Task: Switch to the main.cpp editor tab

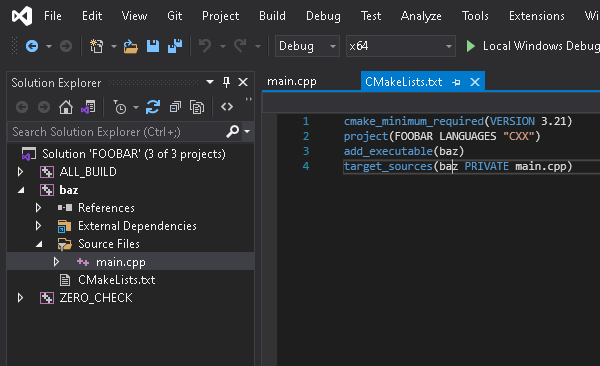Action: tap(292, 82)
